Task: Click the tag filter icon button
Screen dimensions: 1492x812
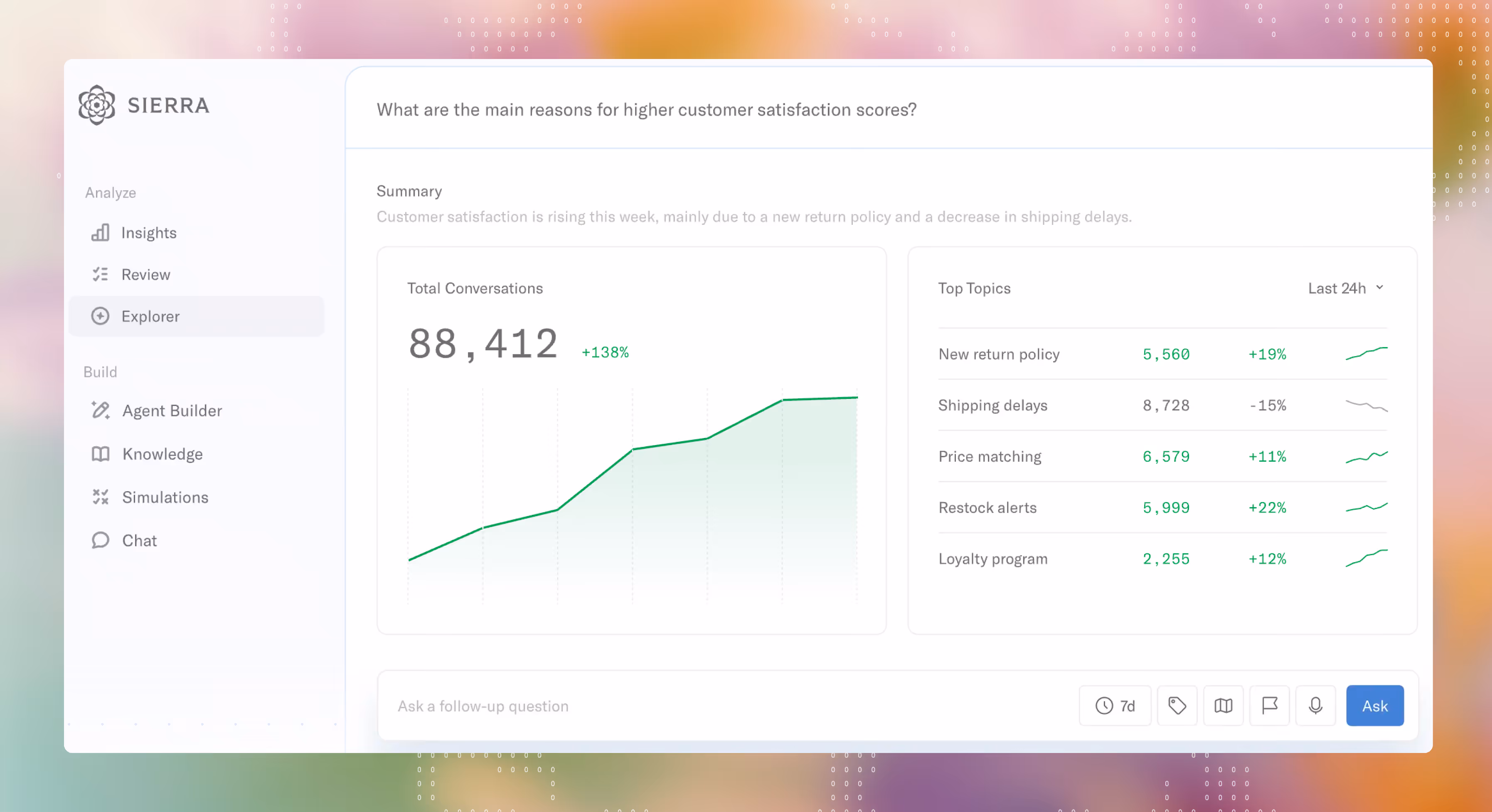Action: point(1177,706)
